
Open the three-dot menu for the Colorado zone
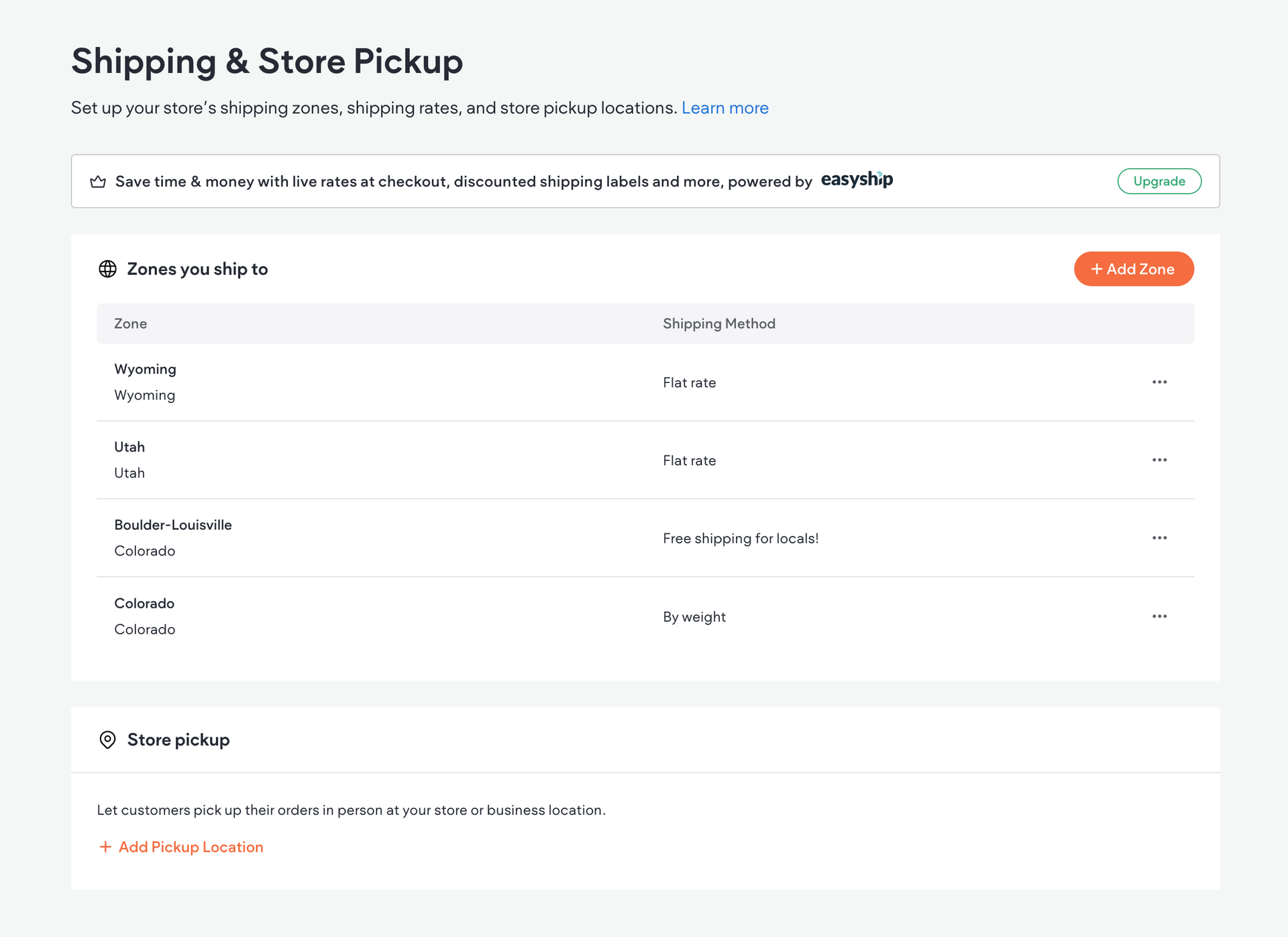tap(1159, 616)
